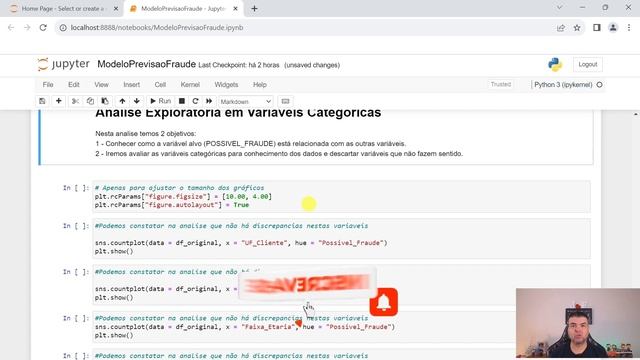The width and height of the screenshot is (640, 360).
Task: Open the browser profile icon
Action: click(613, 28)
